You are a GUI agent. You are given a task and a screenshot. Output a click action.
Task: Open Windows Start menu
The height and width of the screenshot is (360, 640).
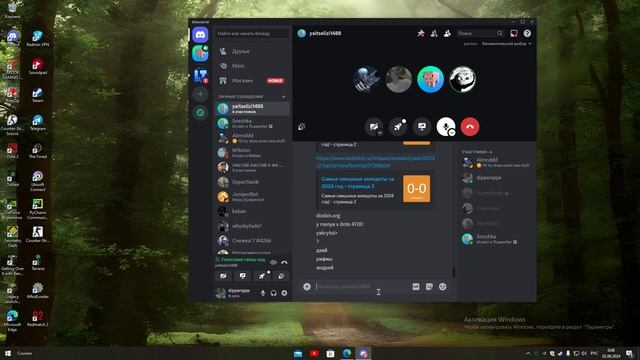coord(7,353)
